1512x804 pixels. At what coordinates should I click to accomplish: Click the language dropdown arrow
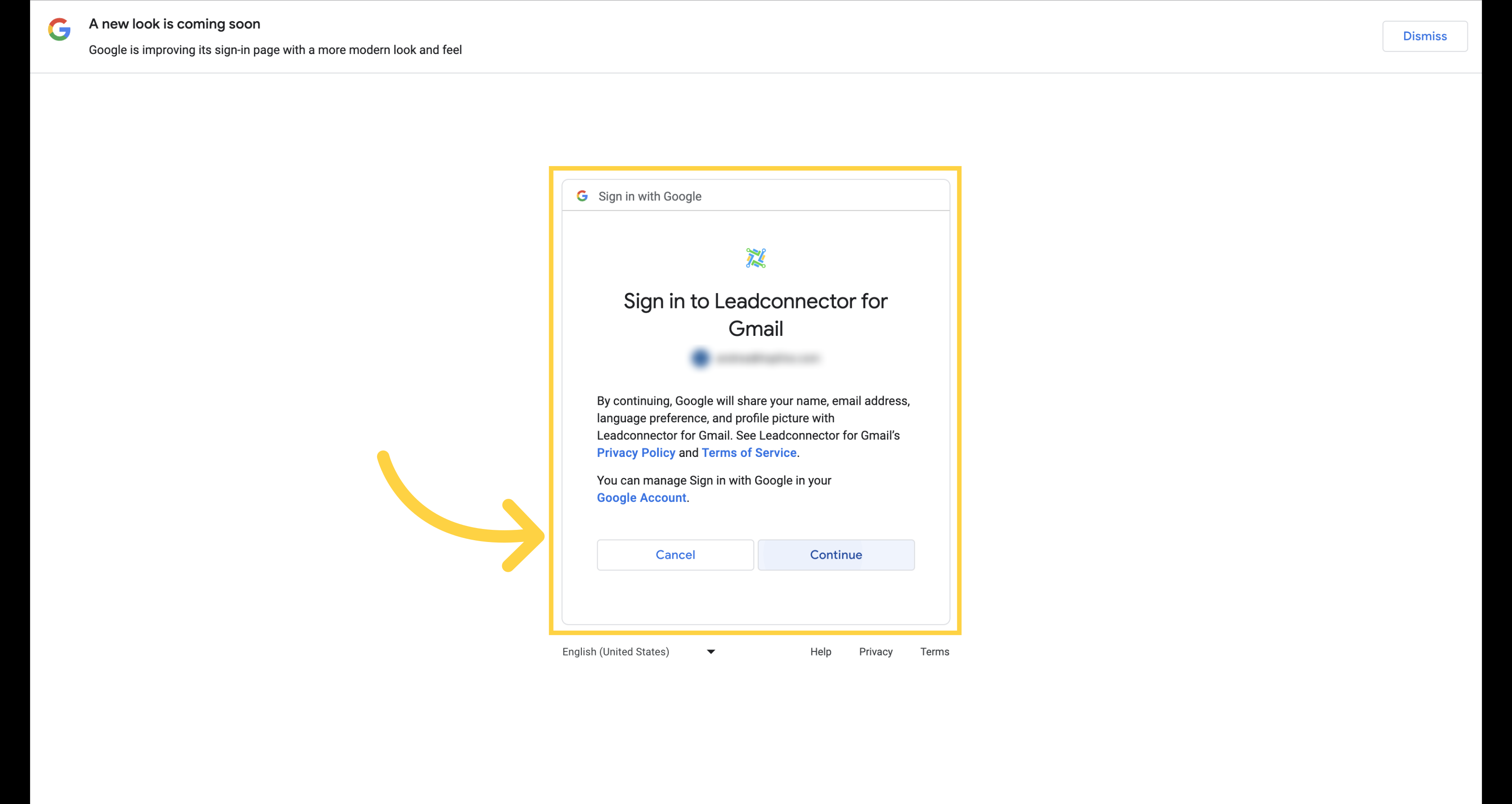tap(711, 651)
